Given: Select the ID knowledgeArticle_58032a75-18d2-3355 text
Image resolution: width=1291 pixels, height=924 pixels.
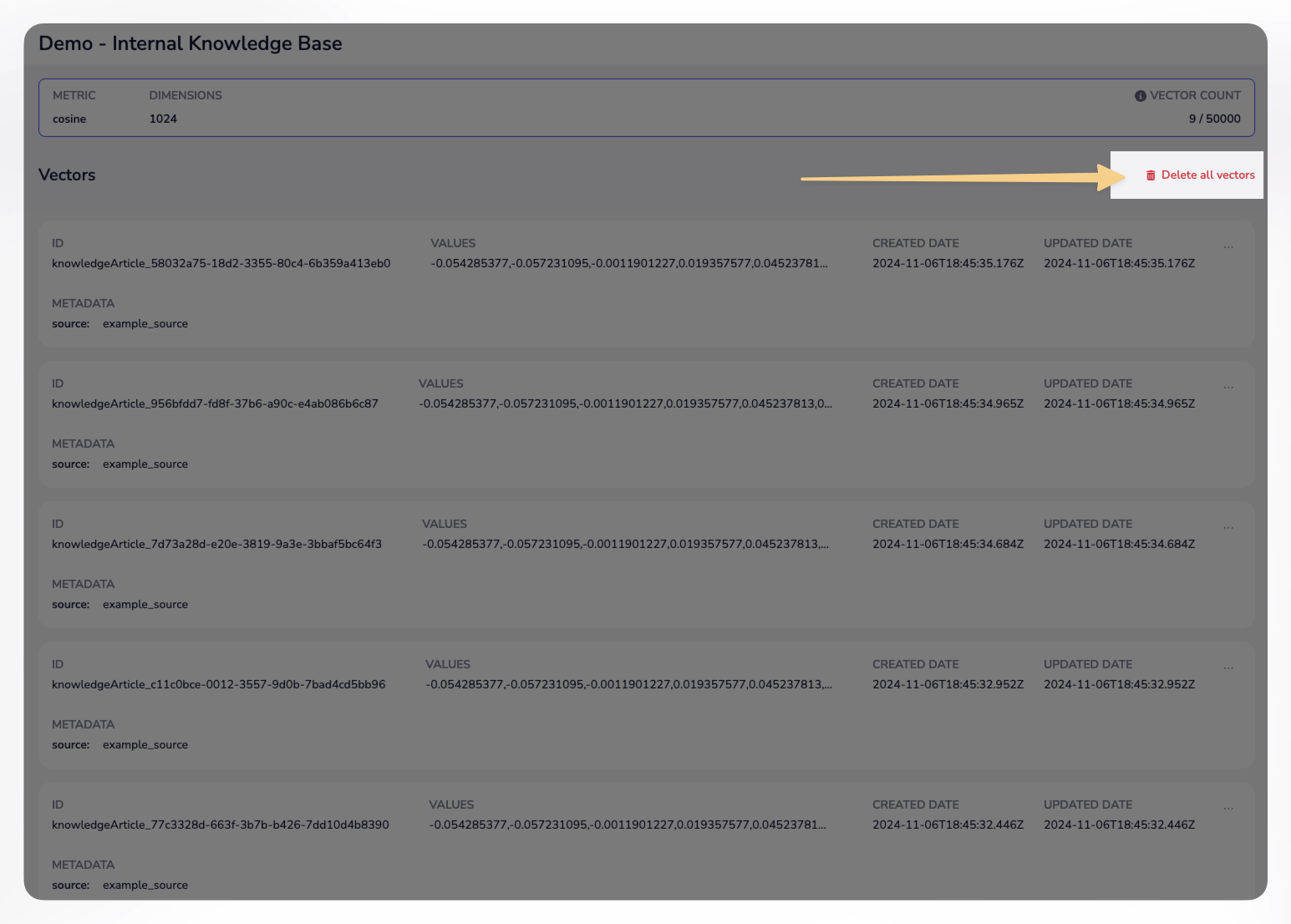Looking at the screenshot, I should click(221, 264).
